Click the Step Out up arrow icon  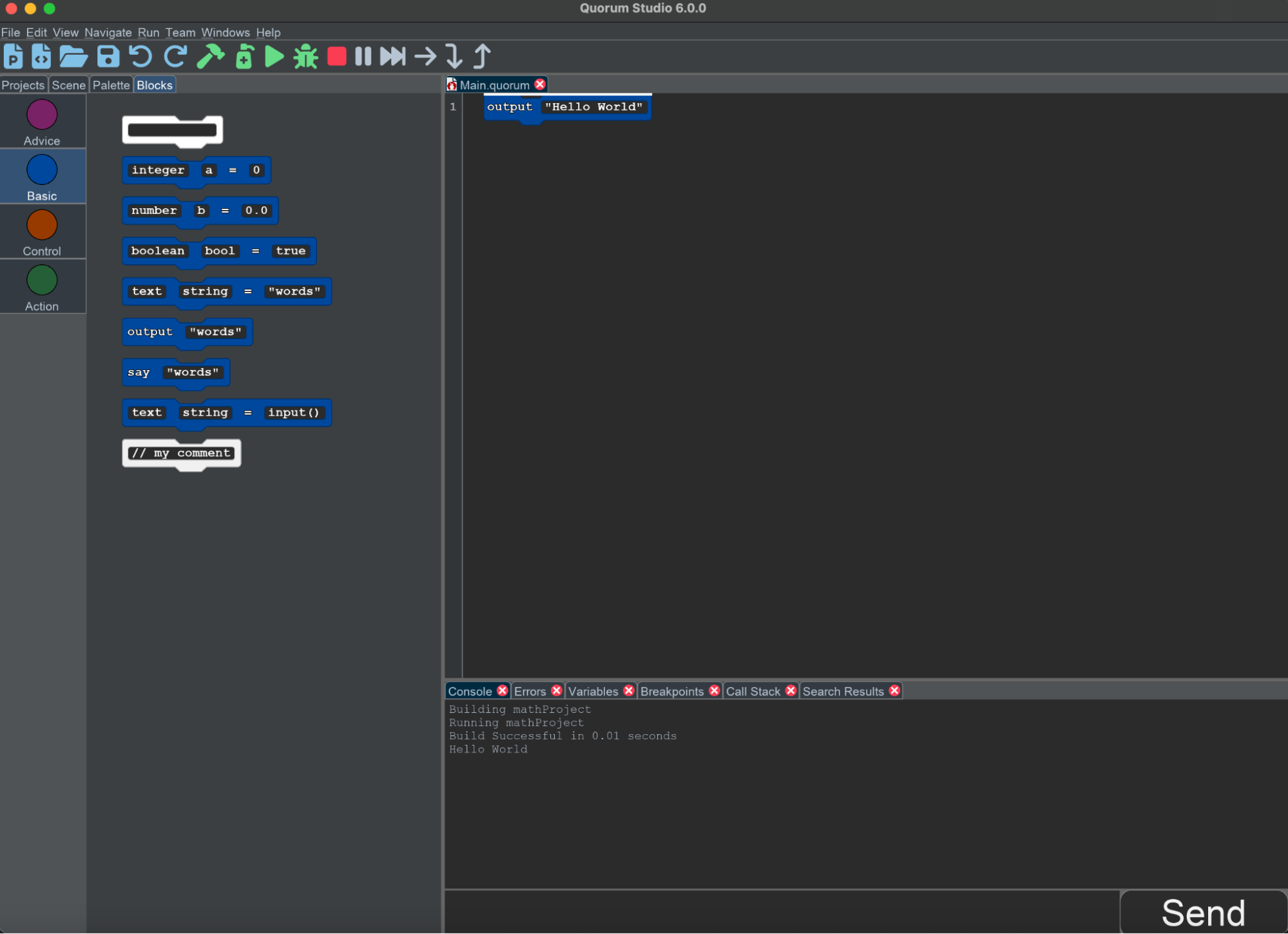click(482, 57)
